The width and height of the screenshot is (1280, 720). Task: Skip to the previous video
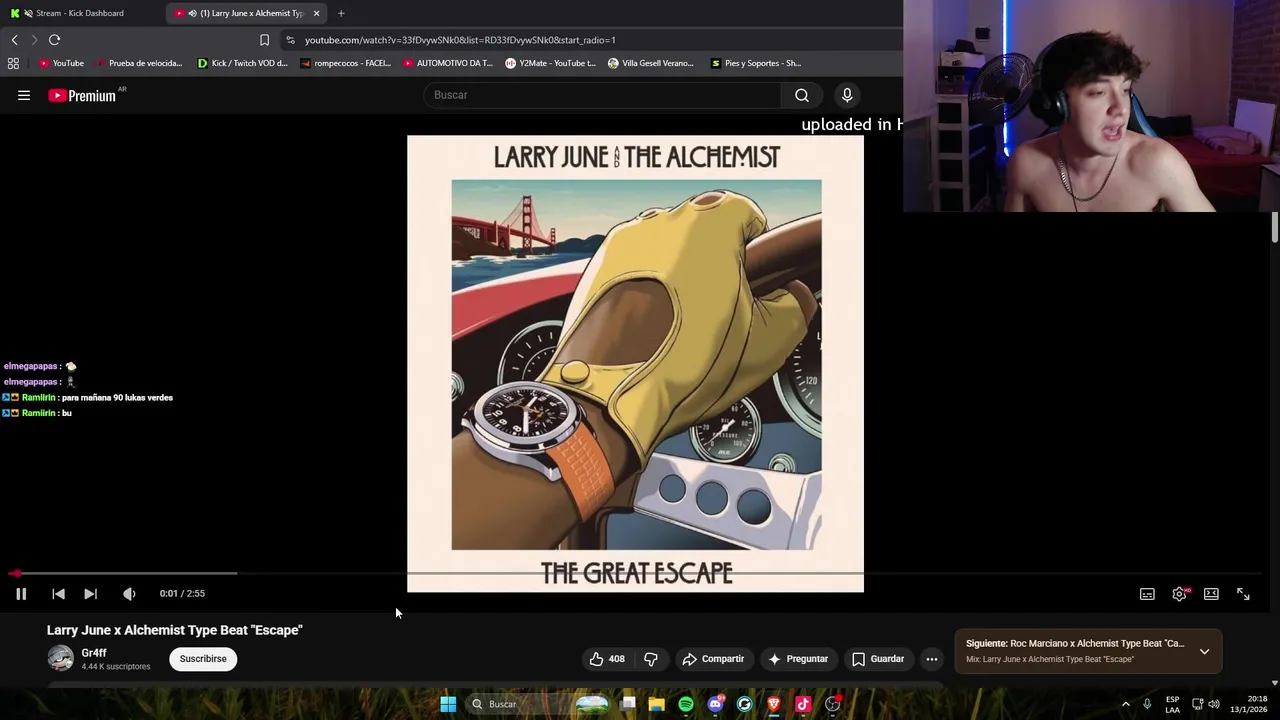click(x=58, y=594)
